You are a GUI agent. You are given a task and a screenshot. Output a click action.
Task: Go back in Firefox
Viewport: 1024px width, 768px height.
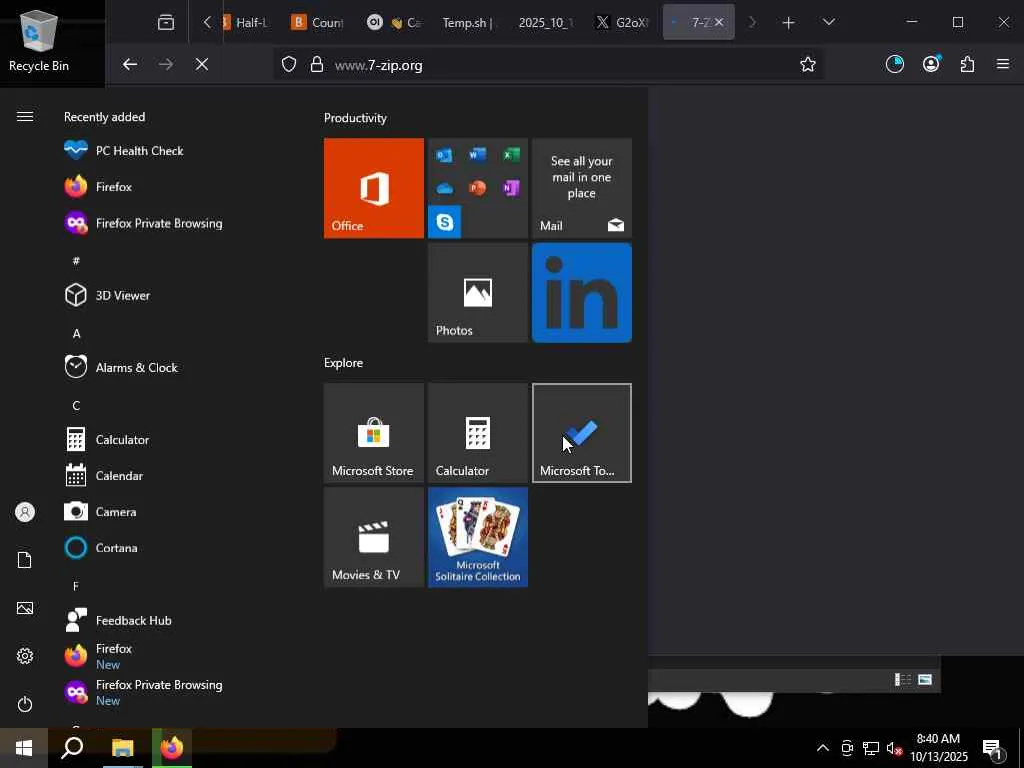[130, 64]
